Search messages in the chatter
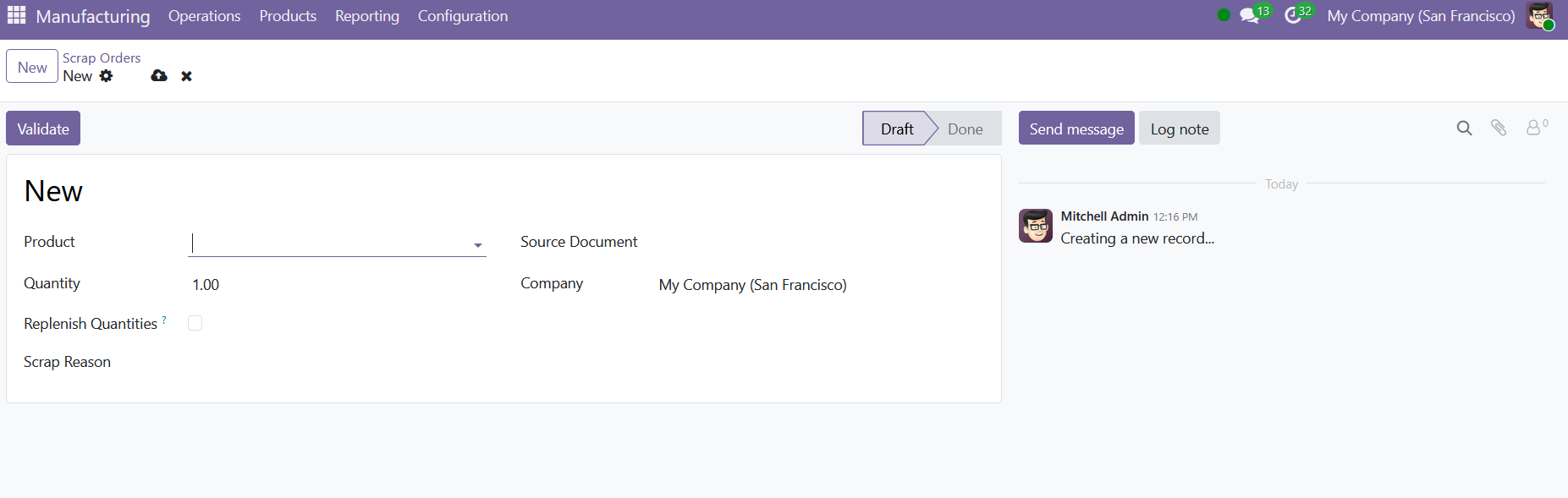The width and height of the screenshot is (1568, 498). pos(1464,128)
